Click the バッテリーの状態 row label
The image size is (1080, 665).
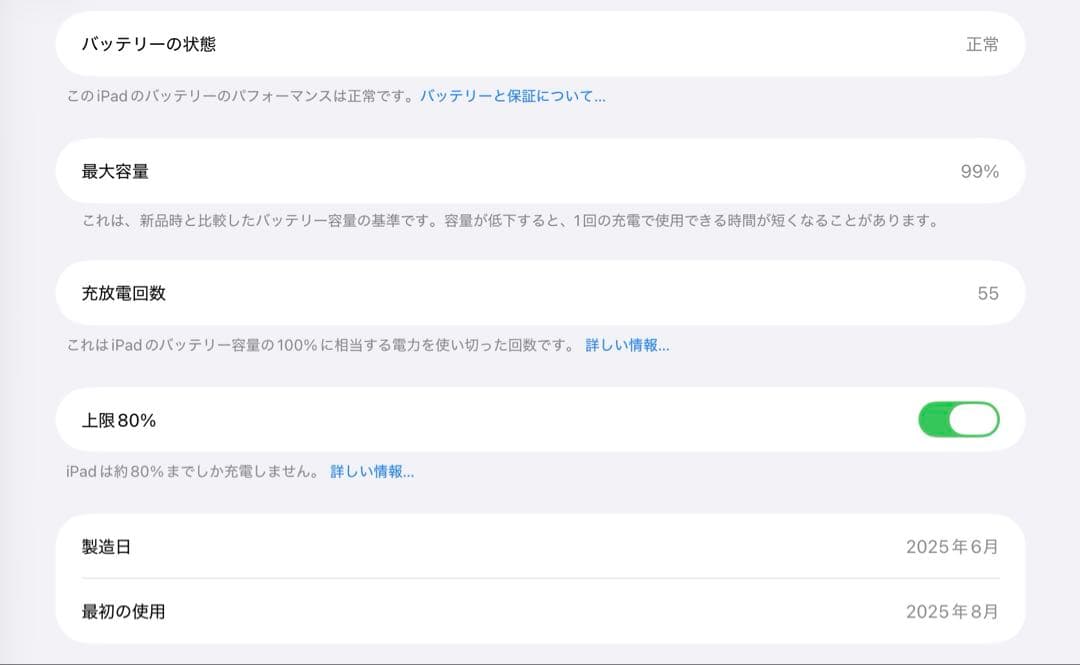click(148, 44)
